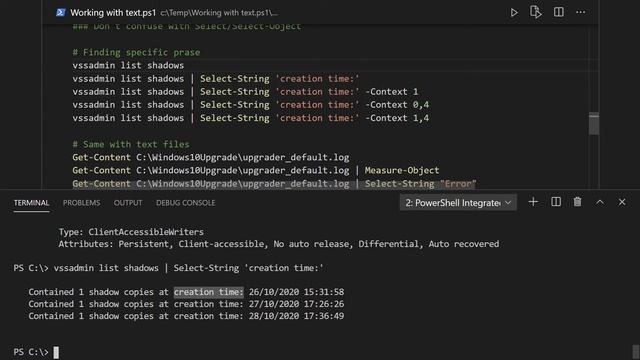The height and width of the screenshot is (360, 640).
Task: Split the editor to the right
Action: (x=559, y=12)
